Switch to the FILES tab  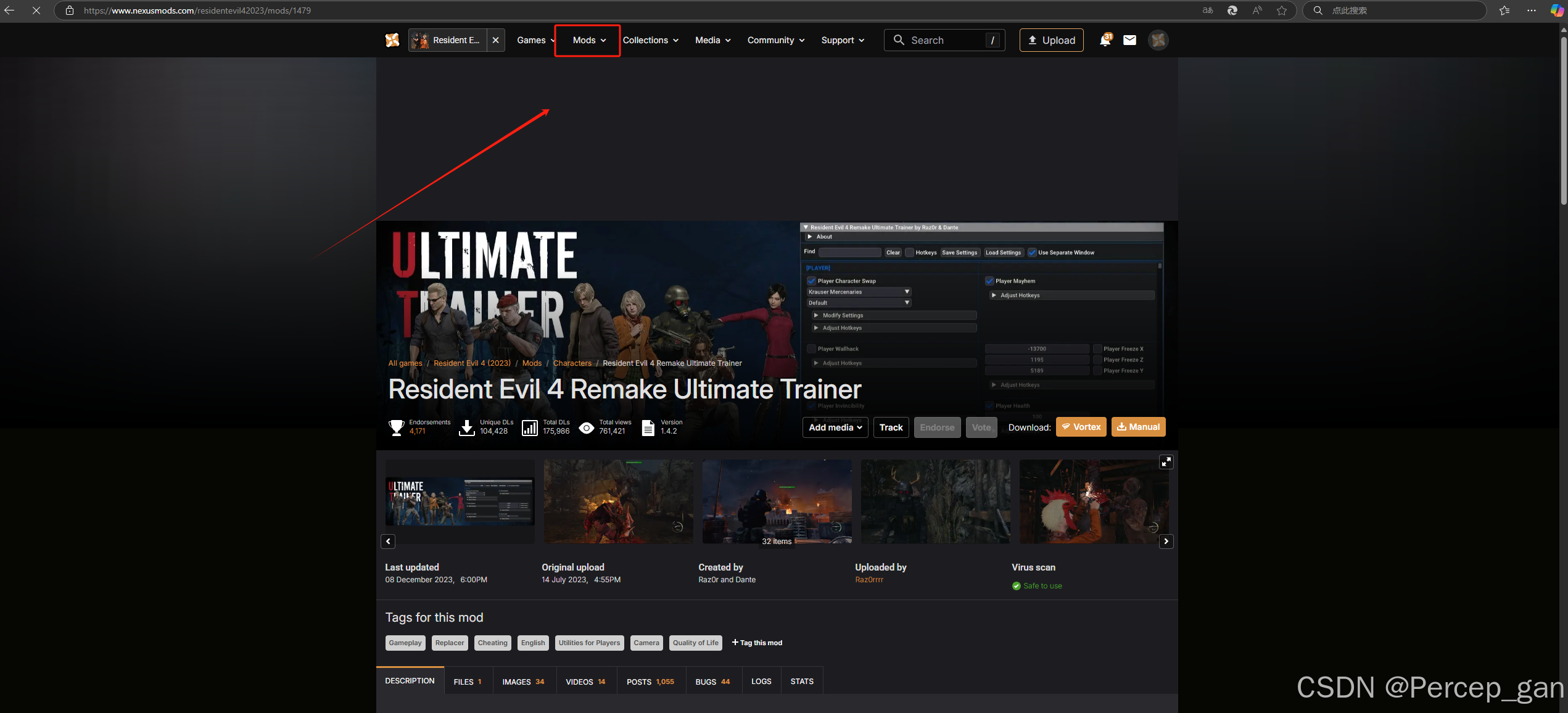(467, 682)
